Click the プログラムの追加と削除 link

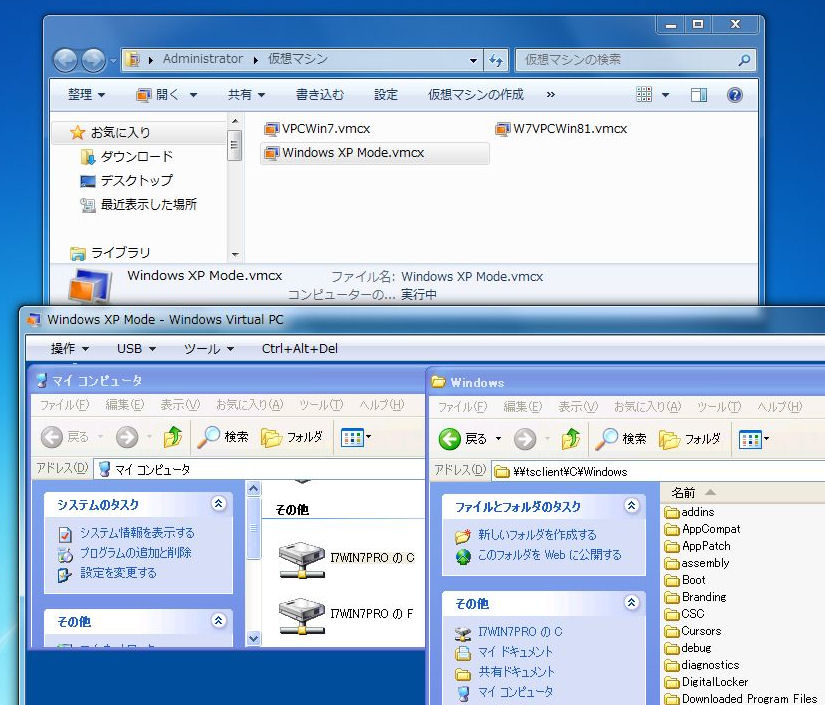(x=136, y=553)
